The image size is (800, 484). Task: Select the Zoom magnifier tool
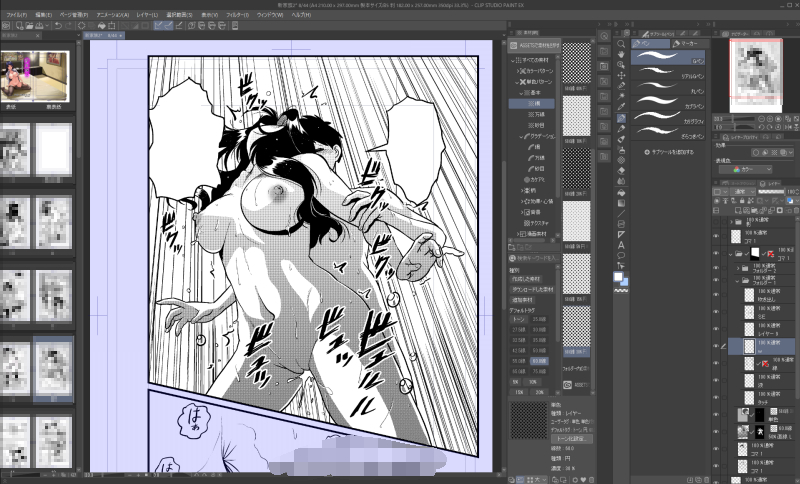(621, 44)
